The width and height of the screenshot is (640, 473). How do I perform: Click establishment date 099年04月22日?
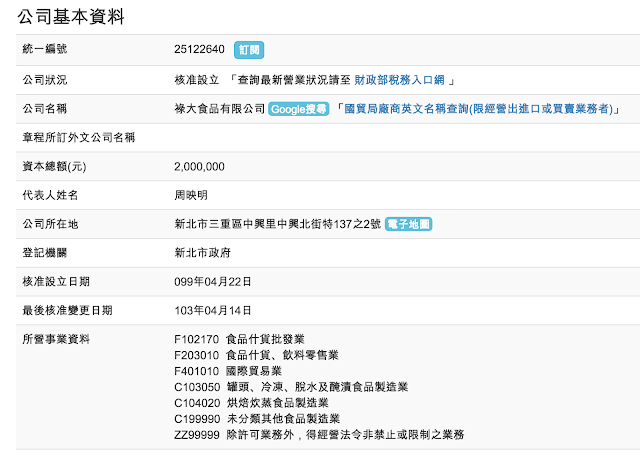pyautogui.click(x=213, y=283)
